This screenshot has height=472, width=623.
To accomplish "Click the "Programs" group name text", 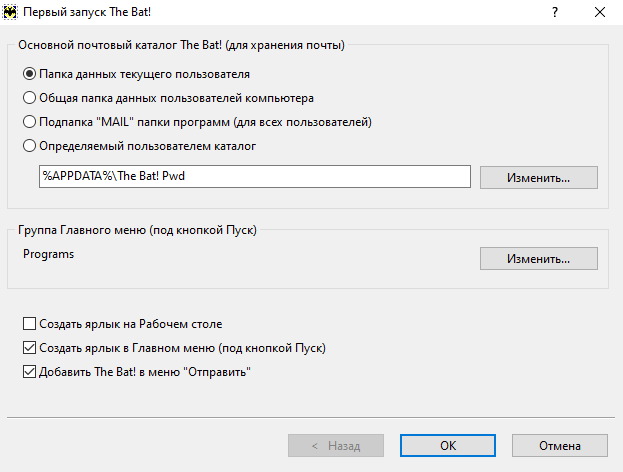I will coord(48,254).
